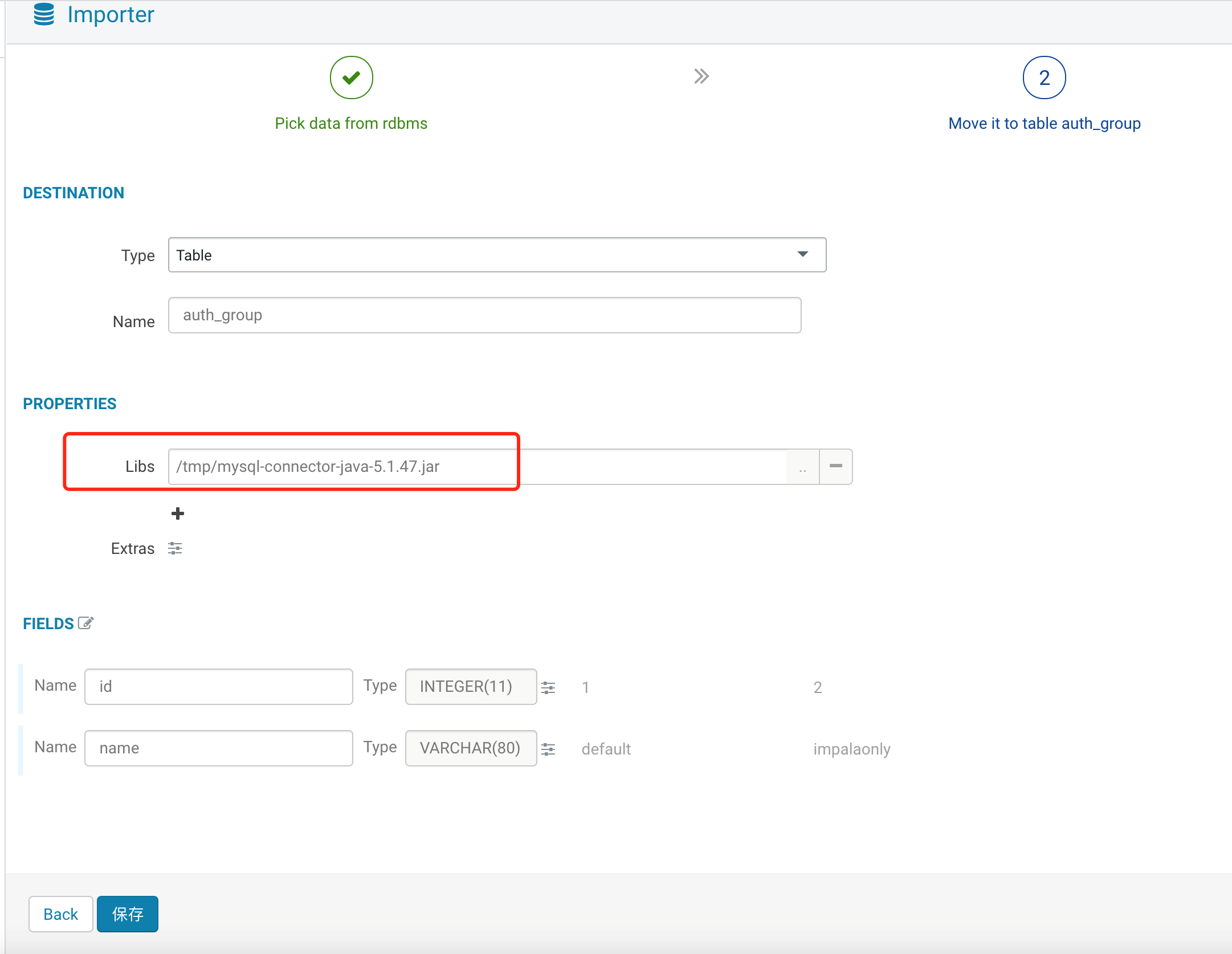Click the step 2 circle indicator
The width and height of the screenshot is (1232, 954).
pyautogui.click(x=1044, y=78)
